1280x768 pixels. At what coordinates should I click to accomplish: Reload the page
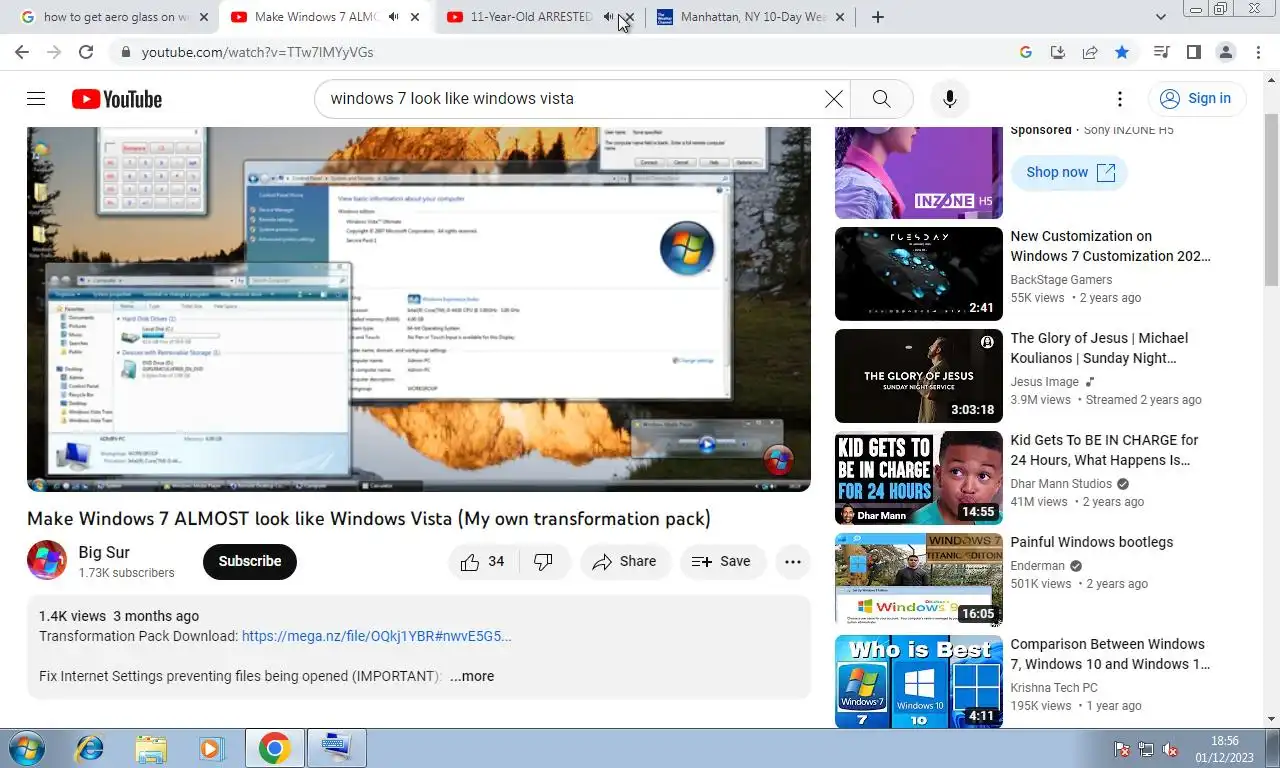86,52
